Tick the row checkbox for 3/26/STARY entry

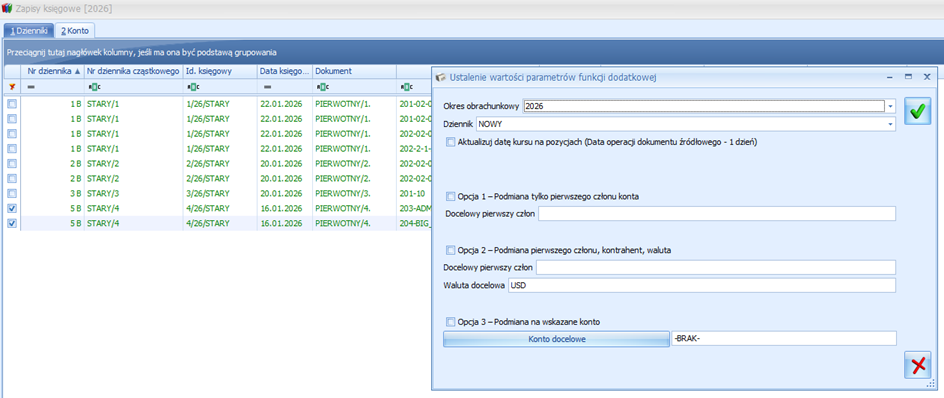click(12, 193)
